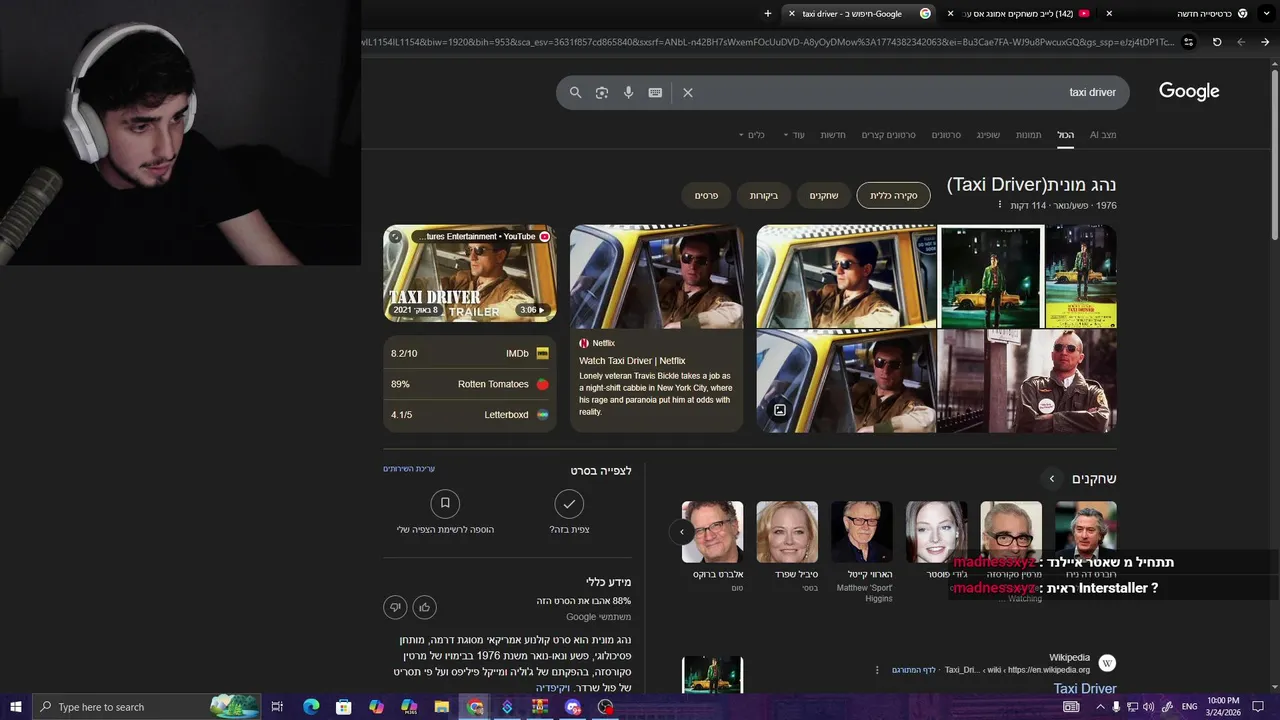1280x720 pixels.
Task: Switch to Chrome on the taskbar
Action: [x=475, y=707]
